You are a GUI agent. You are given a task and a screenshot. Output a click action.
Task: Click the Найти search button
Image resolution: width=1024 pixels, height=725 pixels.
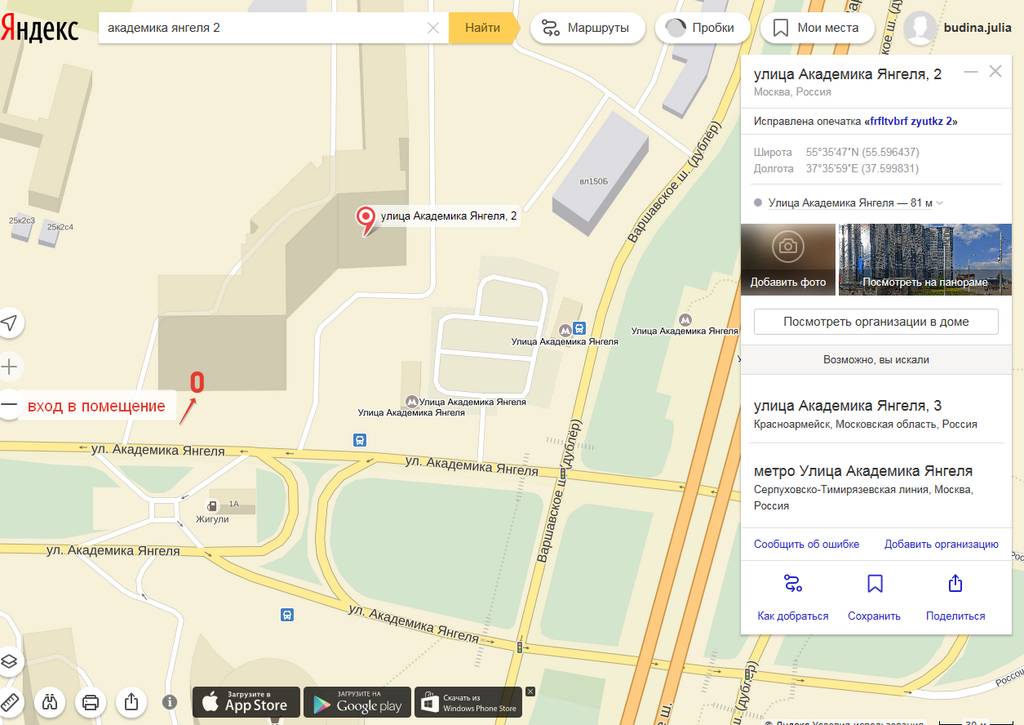(483, 27)
